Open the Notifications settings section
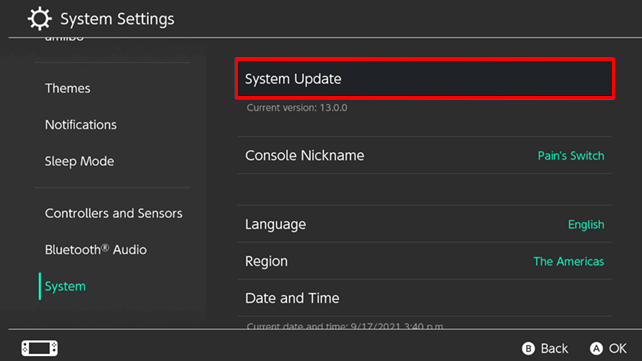The image size is (642, 361). coord(81,124)
